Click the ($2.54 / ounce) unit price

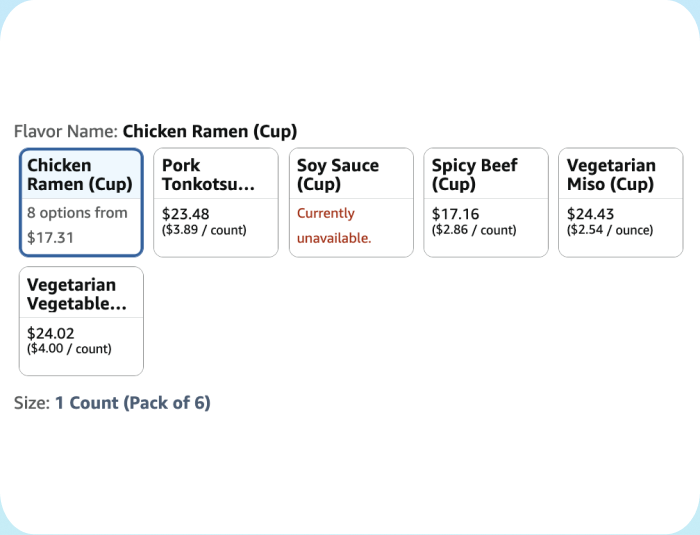(610, 230)
